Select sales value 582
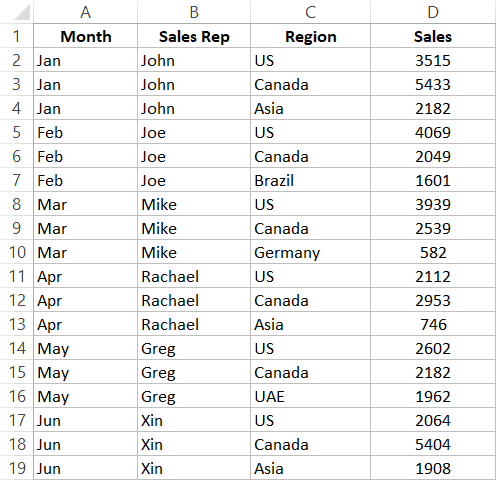 (433, 252)
